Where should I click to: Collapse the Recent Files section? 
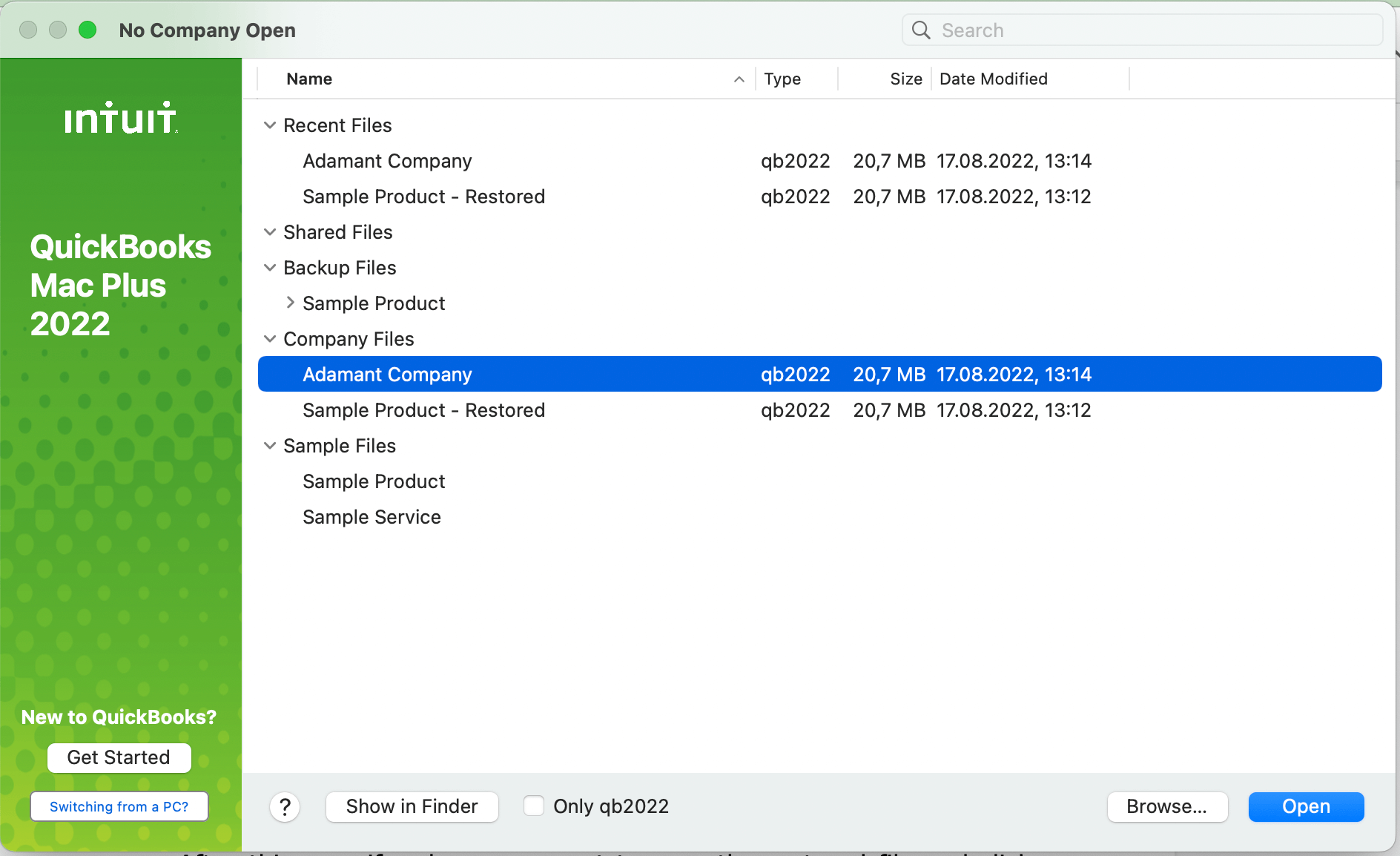(x=269, y=125)
